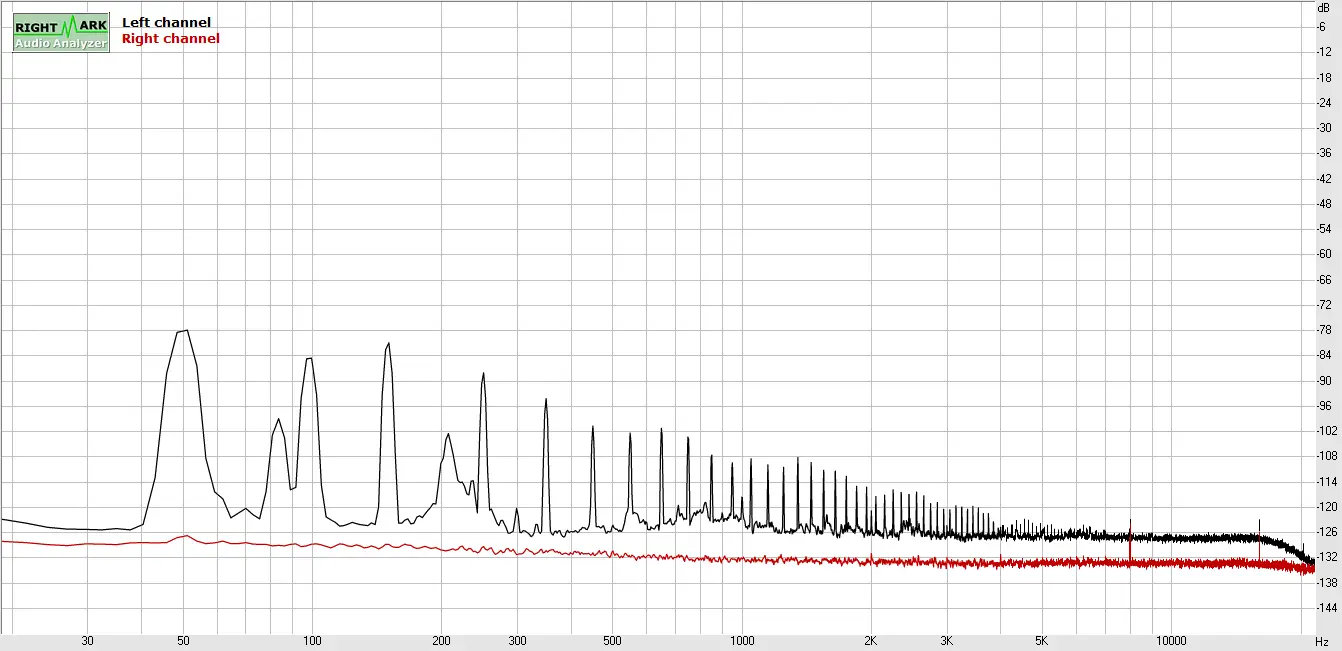
Task: Click the Hz unit label on the axis
Action: [x=1322, y=641]
